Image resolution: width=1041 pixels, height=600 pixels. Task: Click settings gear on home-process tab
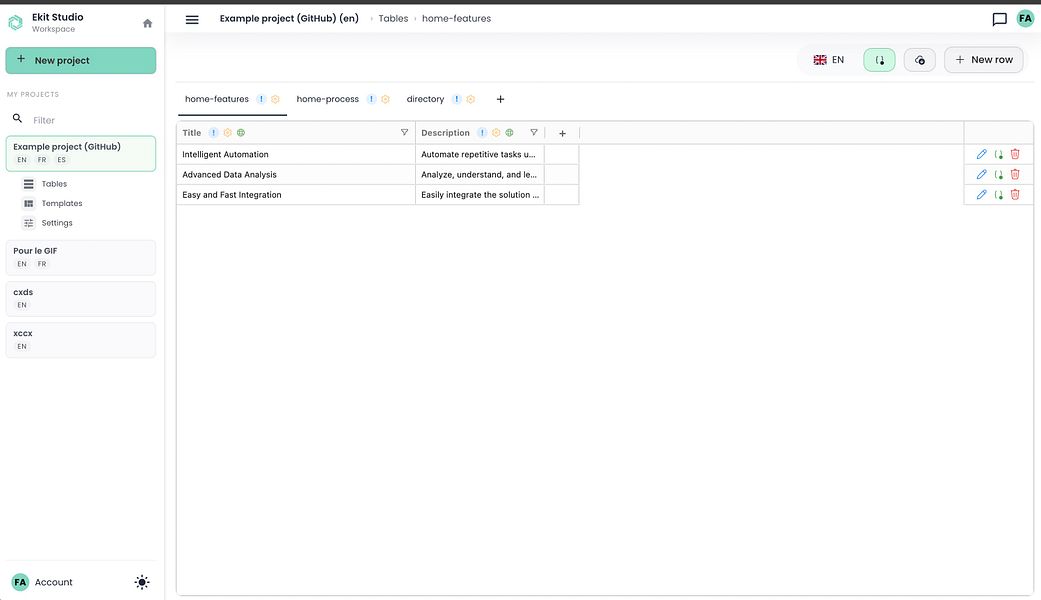pos(385,99)
